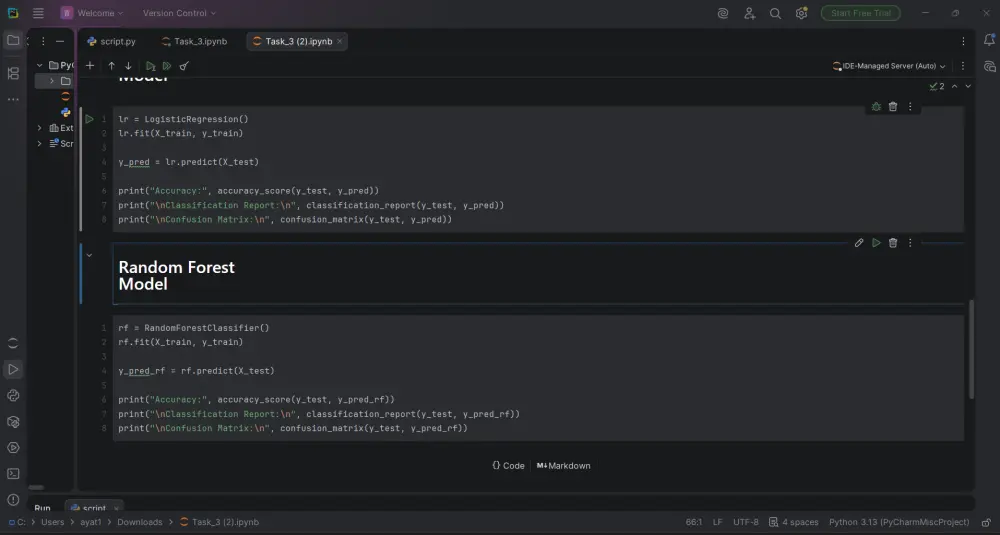Viewport: 1000px width, 535px height.
Task: Edit the Random Forest Model markdown cell
Action: tap(859, 242)
